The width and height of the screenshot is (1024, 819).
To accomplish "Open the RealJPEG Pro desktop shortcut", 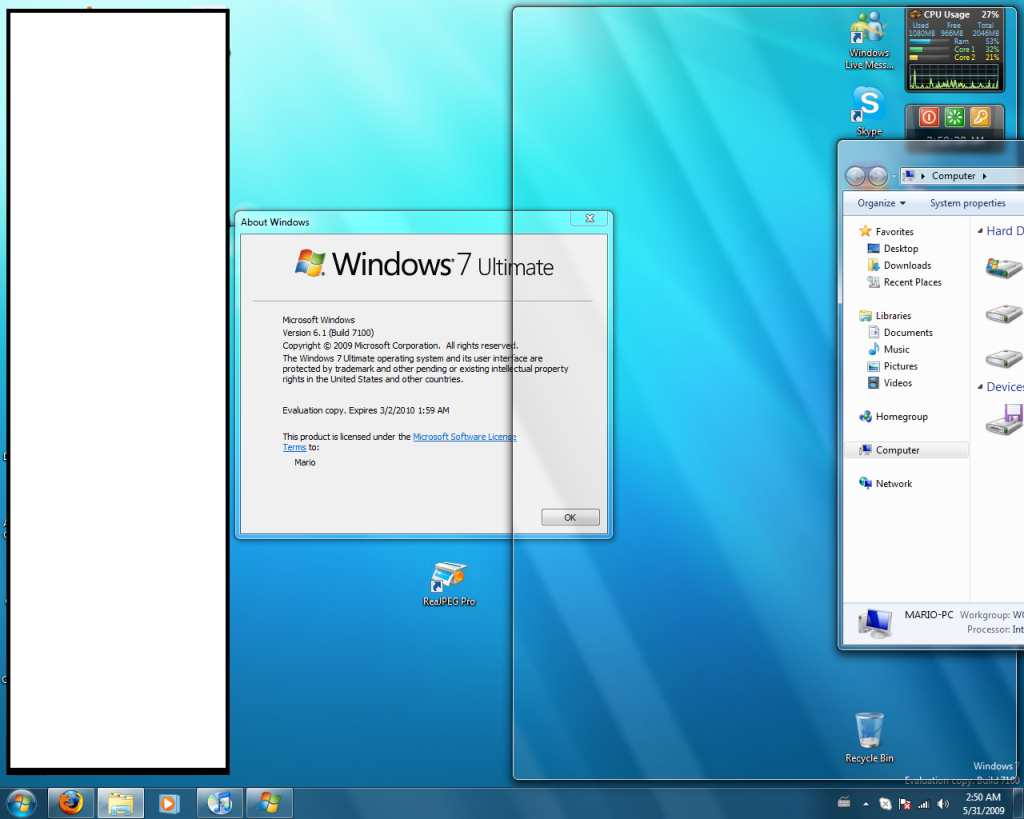I will (449, 585).
